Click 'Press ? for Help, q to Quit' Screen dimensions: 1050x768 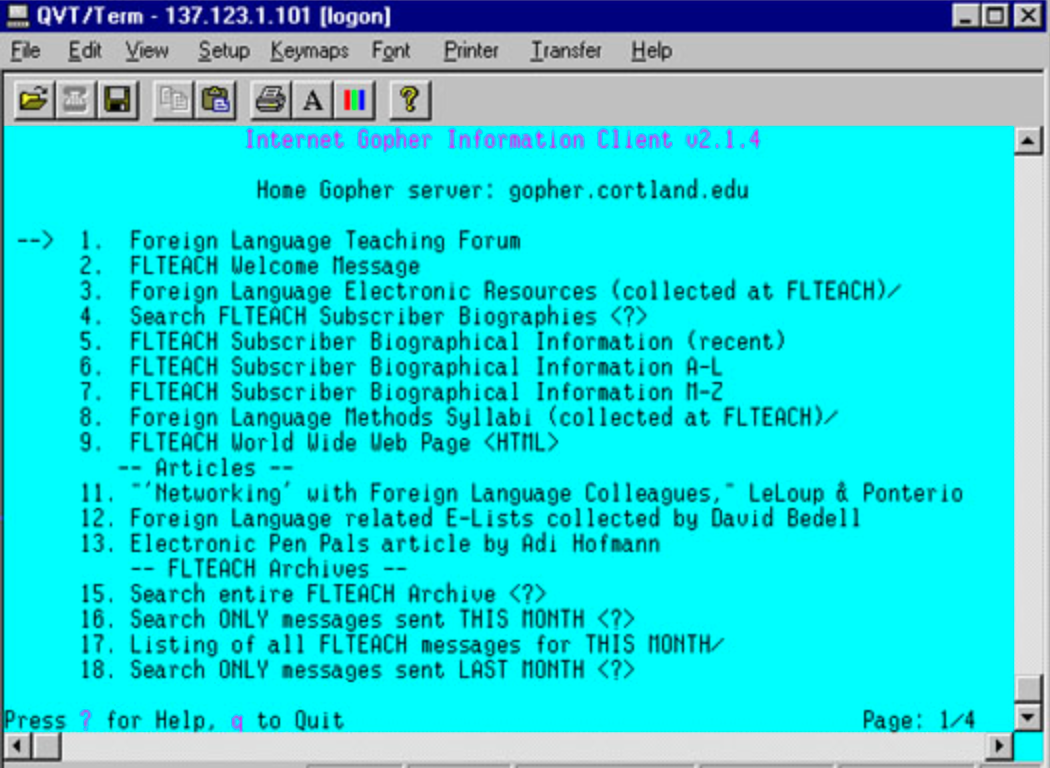pyautogui.click(x=173, y=720)
